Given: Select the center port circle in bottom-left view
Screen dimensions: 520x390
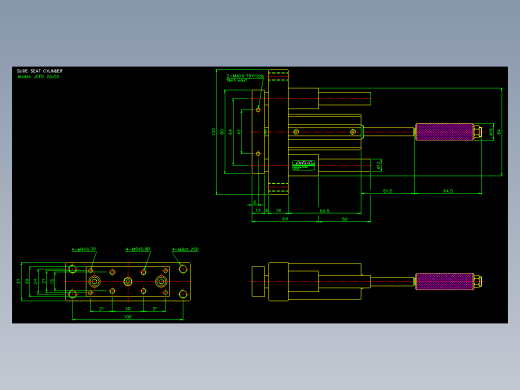Looking at the screenshot, I should pos(128,282).
